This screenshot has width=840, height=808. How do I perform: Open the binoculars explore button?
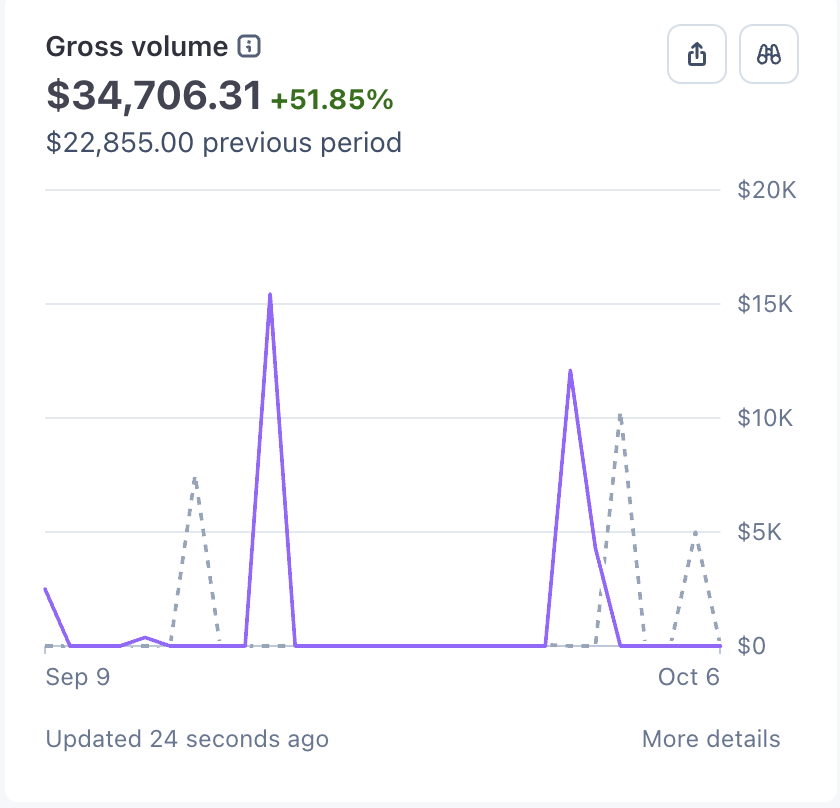pos(769,54)
